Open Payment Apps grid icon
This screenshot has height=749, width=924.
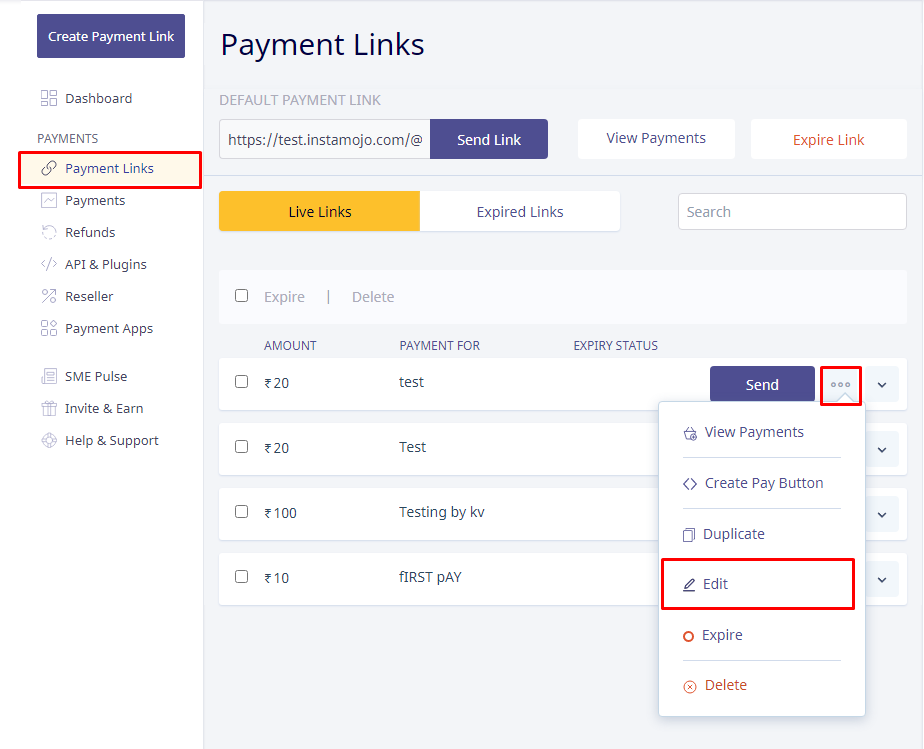tap(48, 328)
